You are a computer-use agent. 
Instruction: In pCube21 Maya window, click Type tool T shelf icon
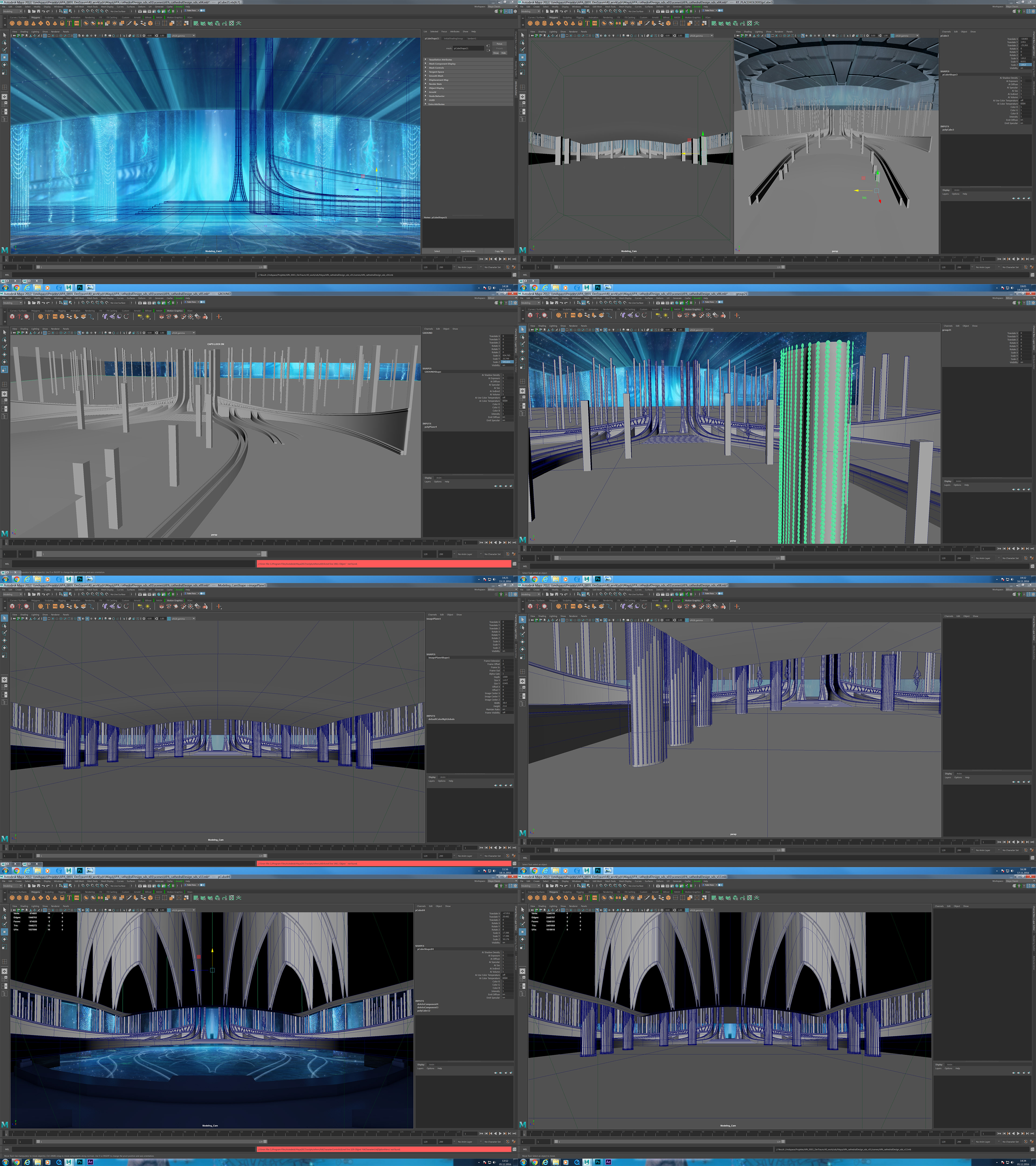(69, 23)
